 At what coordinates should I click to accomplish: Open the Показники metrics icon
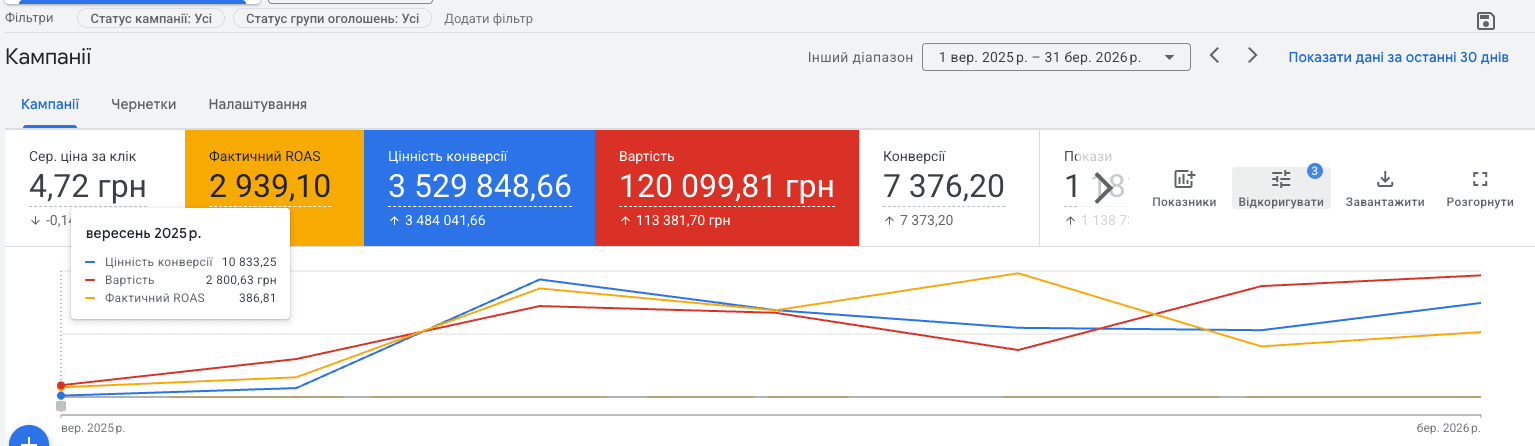(x=1184, y=188)
